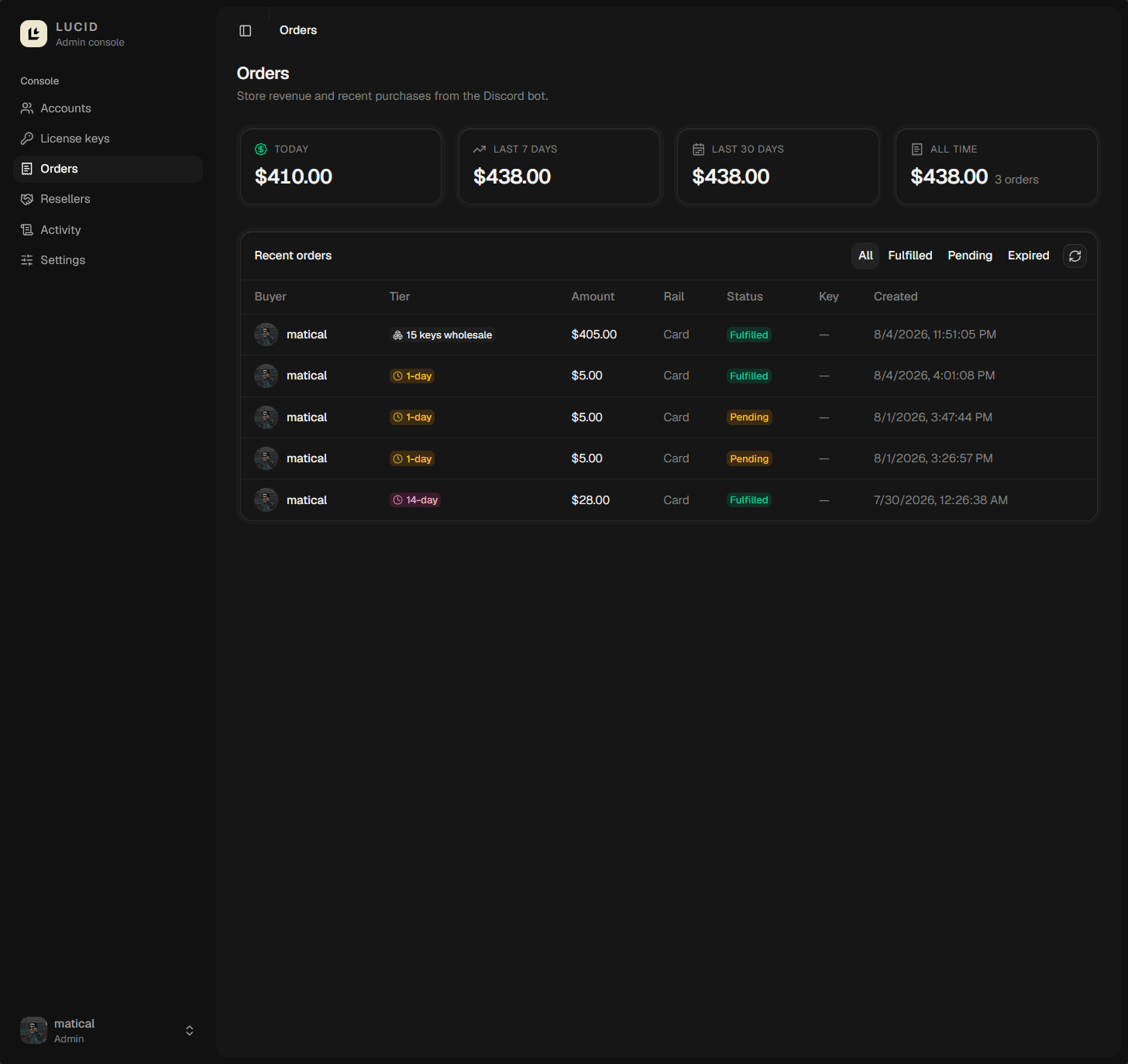Click the 8/4/2026, 4:01:08 PM created date
This screenshot has width=1128, height=1064.
934,376
